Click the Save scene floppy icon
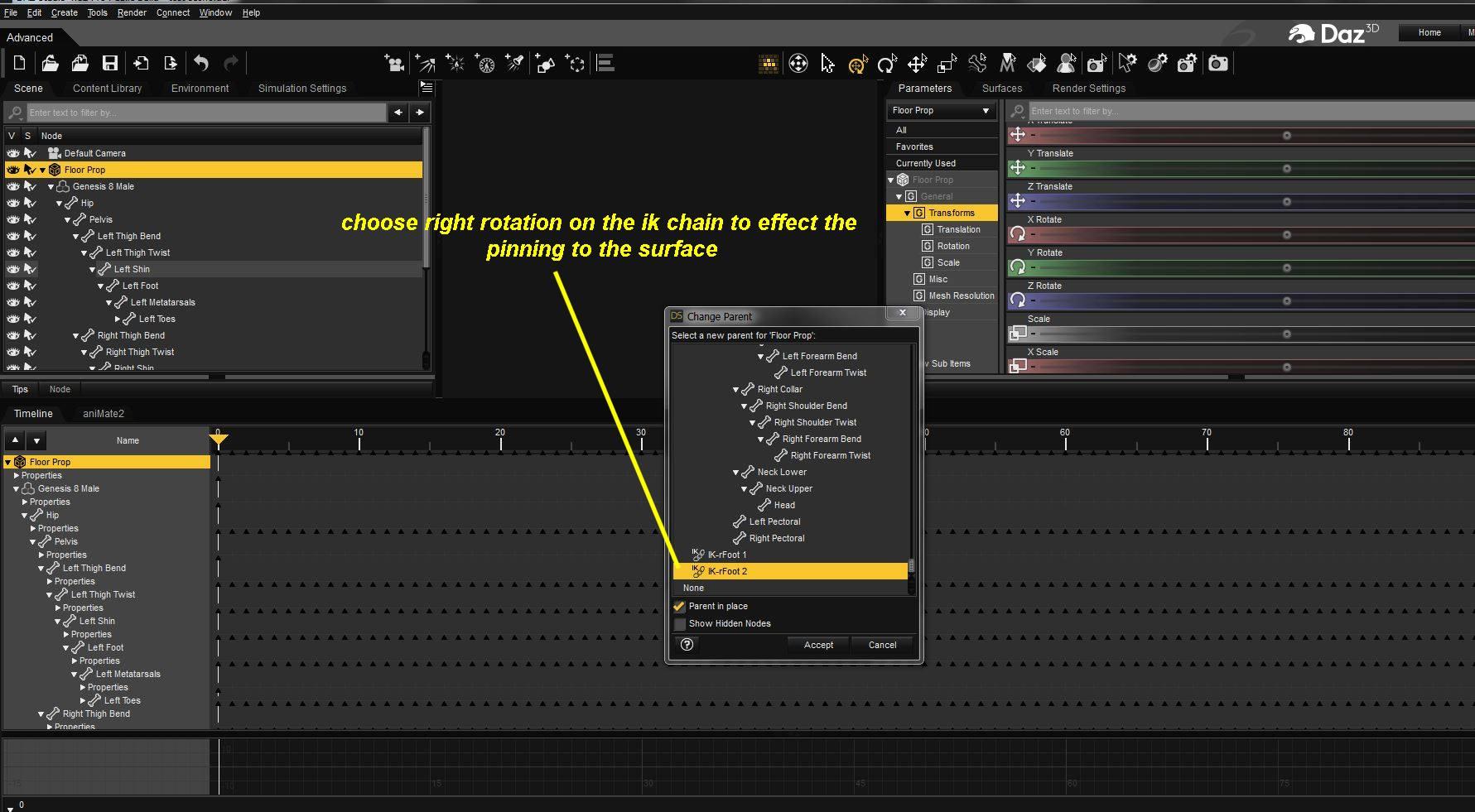The height and width of the screenshot is (812, 1475). [109, 63]
